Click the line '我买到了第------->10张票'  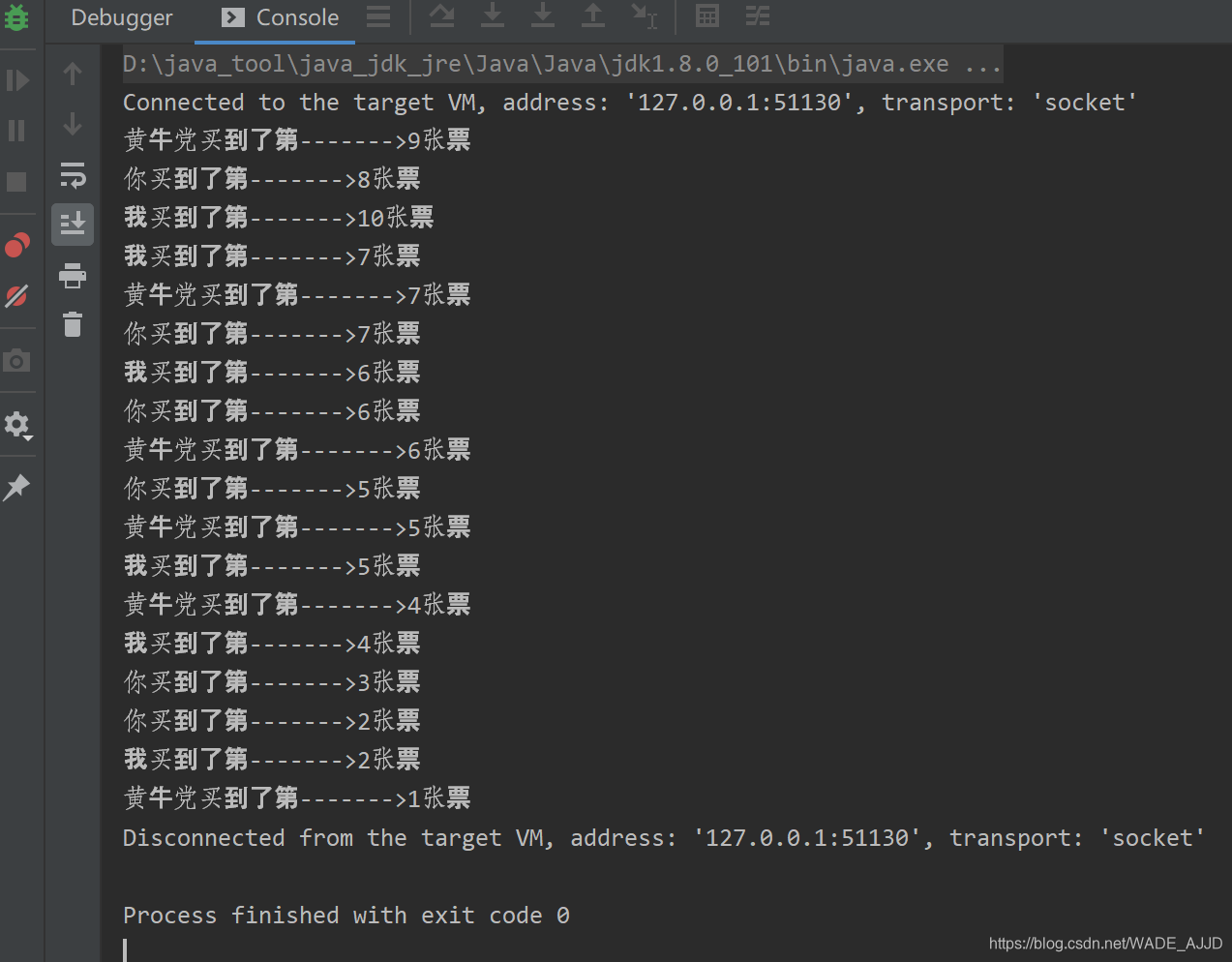tap(279, 218)
